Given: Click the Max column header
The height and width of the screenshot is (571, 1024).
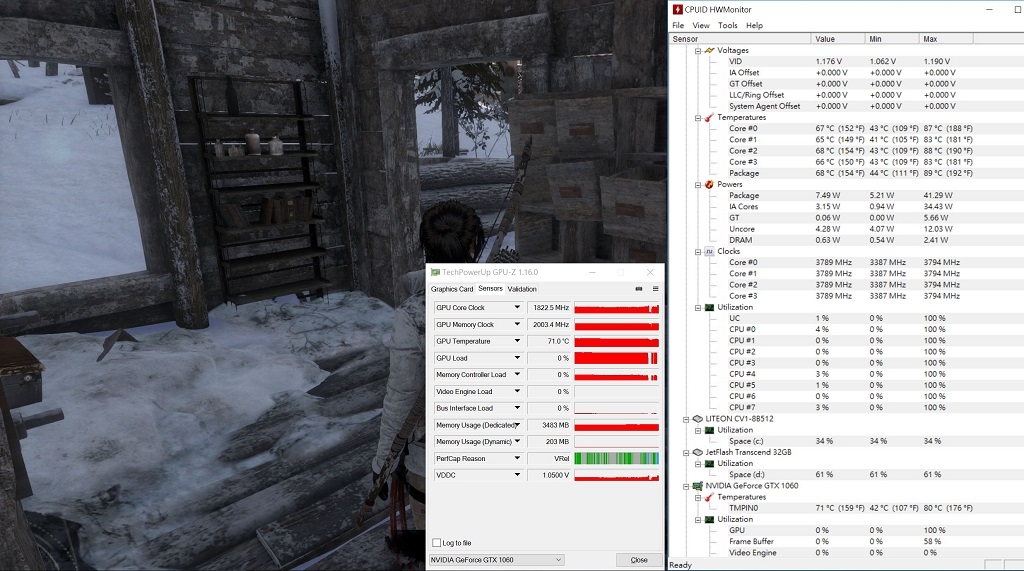Looking at the screenshot, I should coord(946,39).
